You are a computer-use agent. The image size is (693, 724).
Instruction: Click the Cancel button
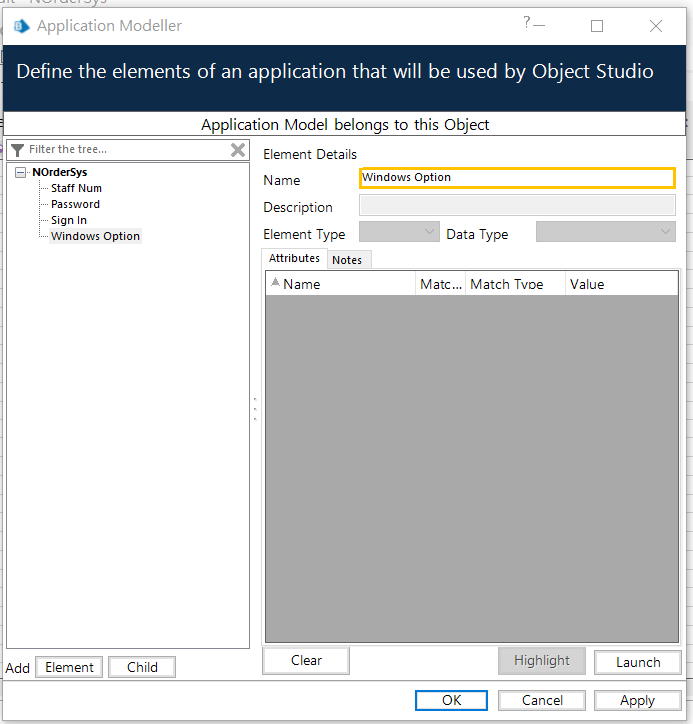click(x=542, y=700)
